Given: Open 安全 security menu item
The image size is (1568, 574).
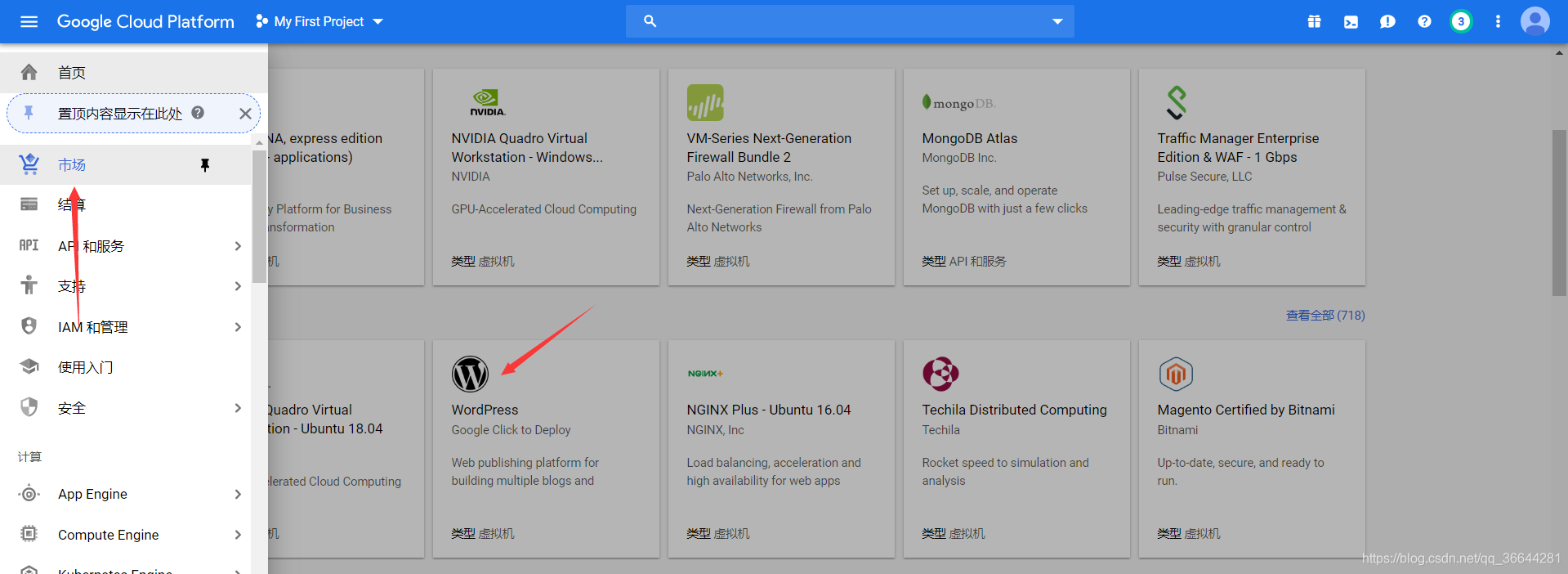Looking at the screenshot, I should click(125, 408).
